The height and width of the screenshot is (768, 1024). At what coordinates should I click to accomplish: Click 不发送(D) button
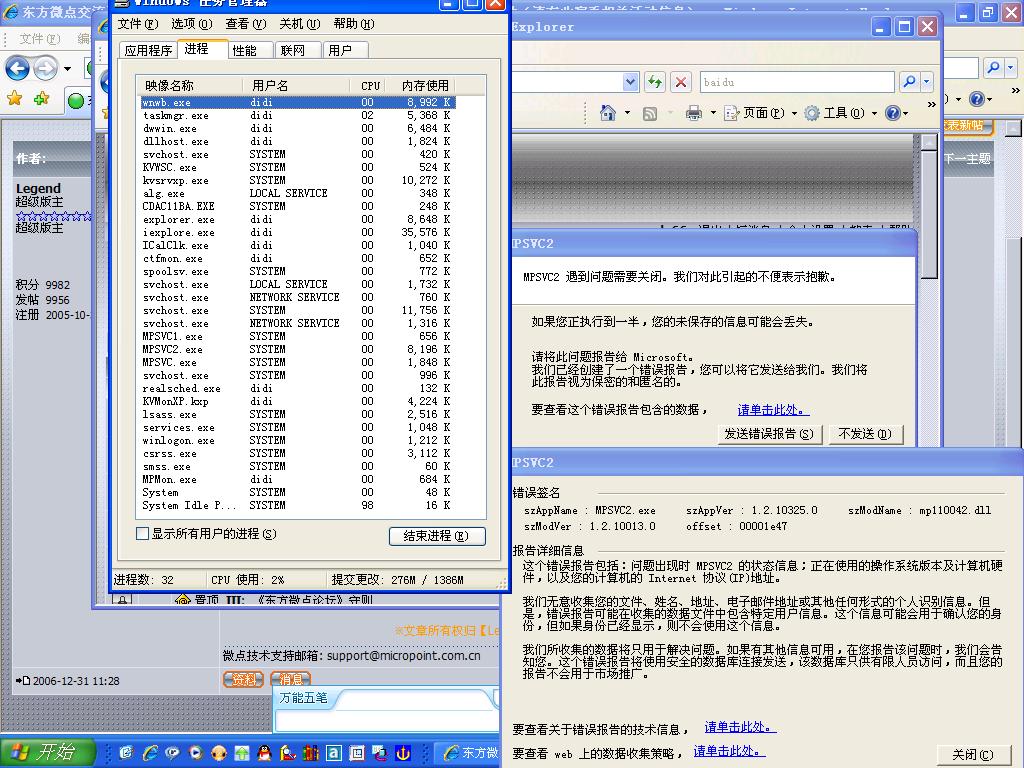click(x=865, y=434)
